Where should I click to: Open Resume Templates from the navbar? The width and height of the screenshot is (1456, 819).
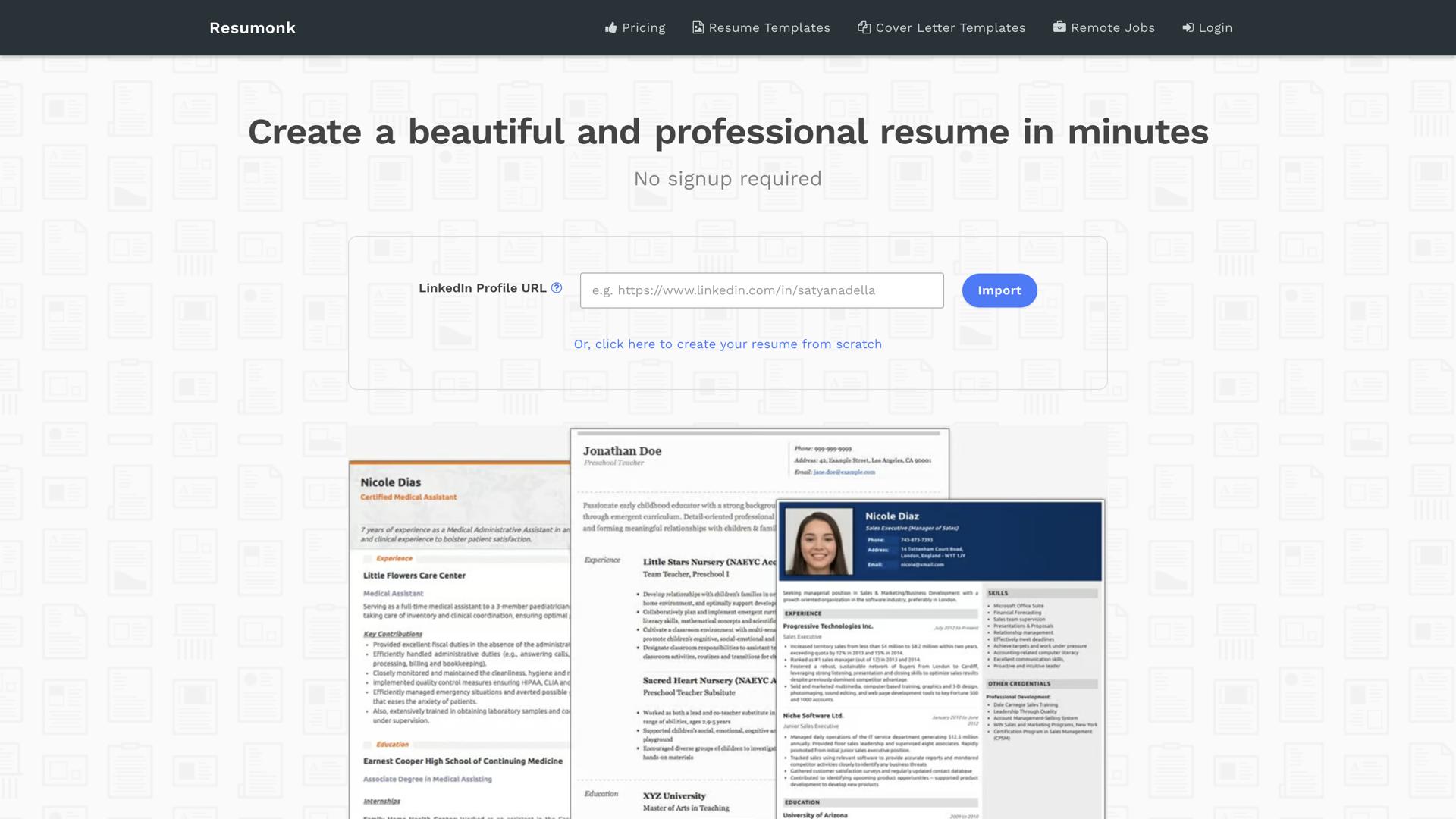pos(769,27)
